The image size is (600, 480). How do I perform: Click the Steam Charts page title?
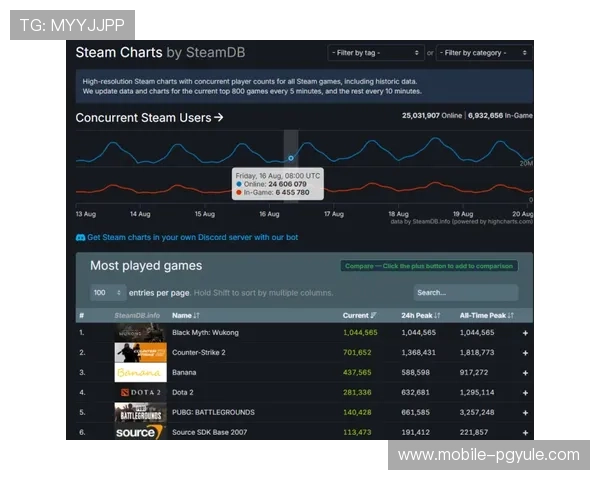160,52
